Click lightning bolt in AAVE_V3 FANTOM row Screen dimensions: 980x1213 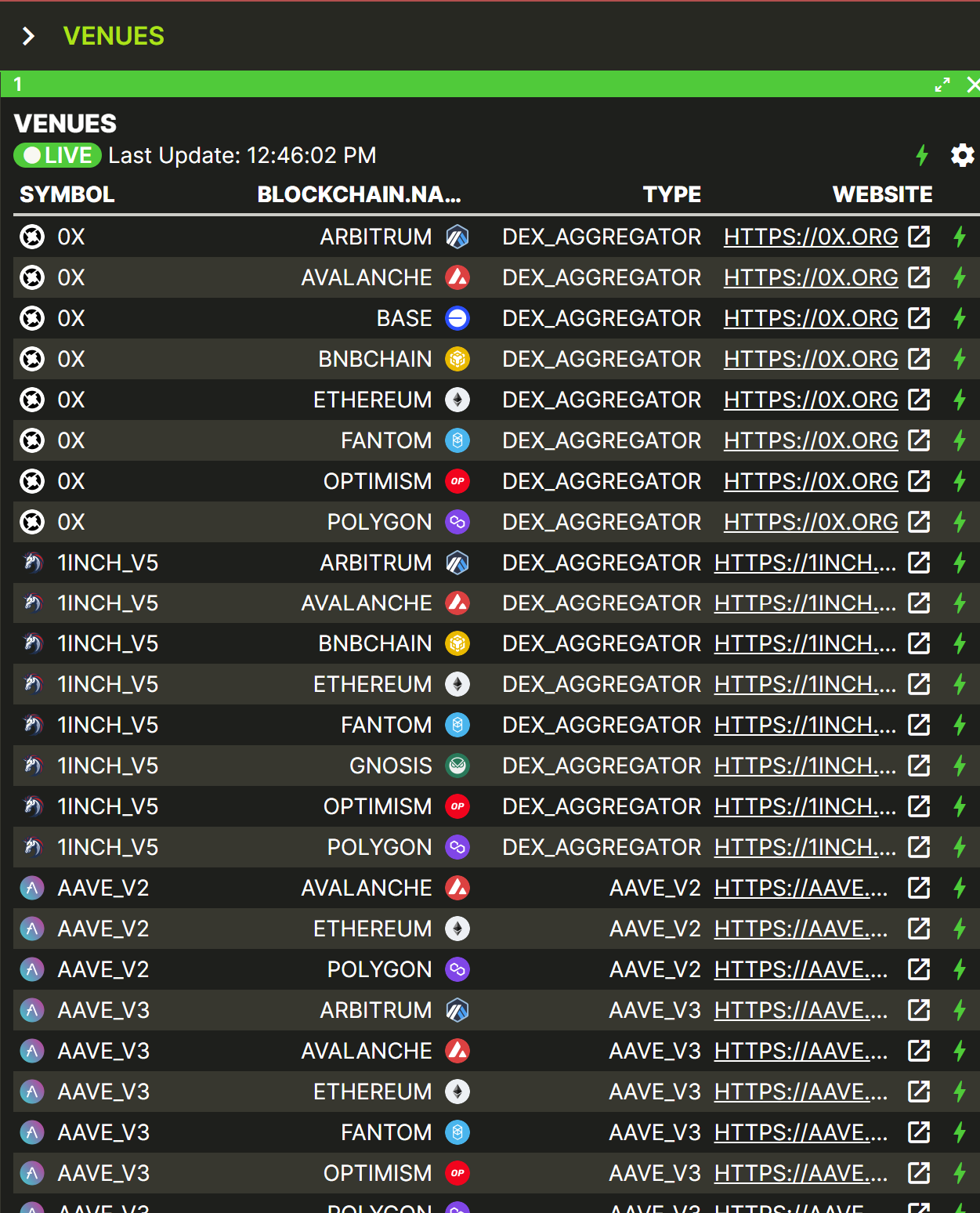960,1132
